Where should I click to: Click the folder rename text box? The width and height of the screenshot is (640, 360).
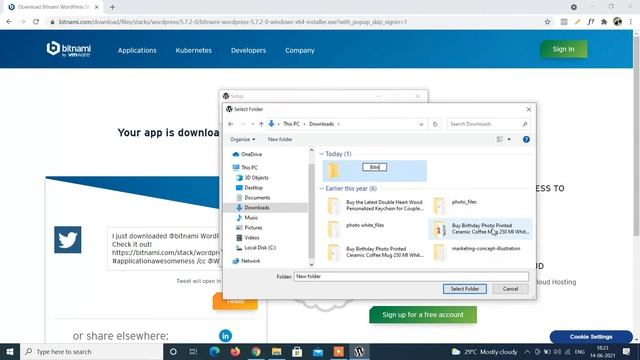374,167
